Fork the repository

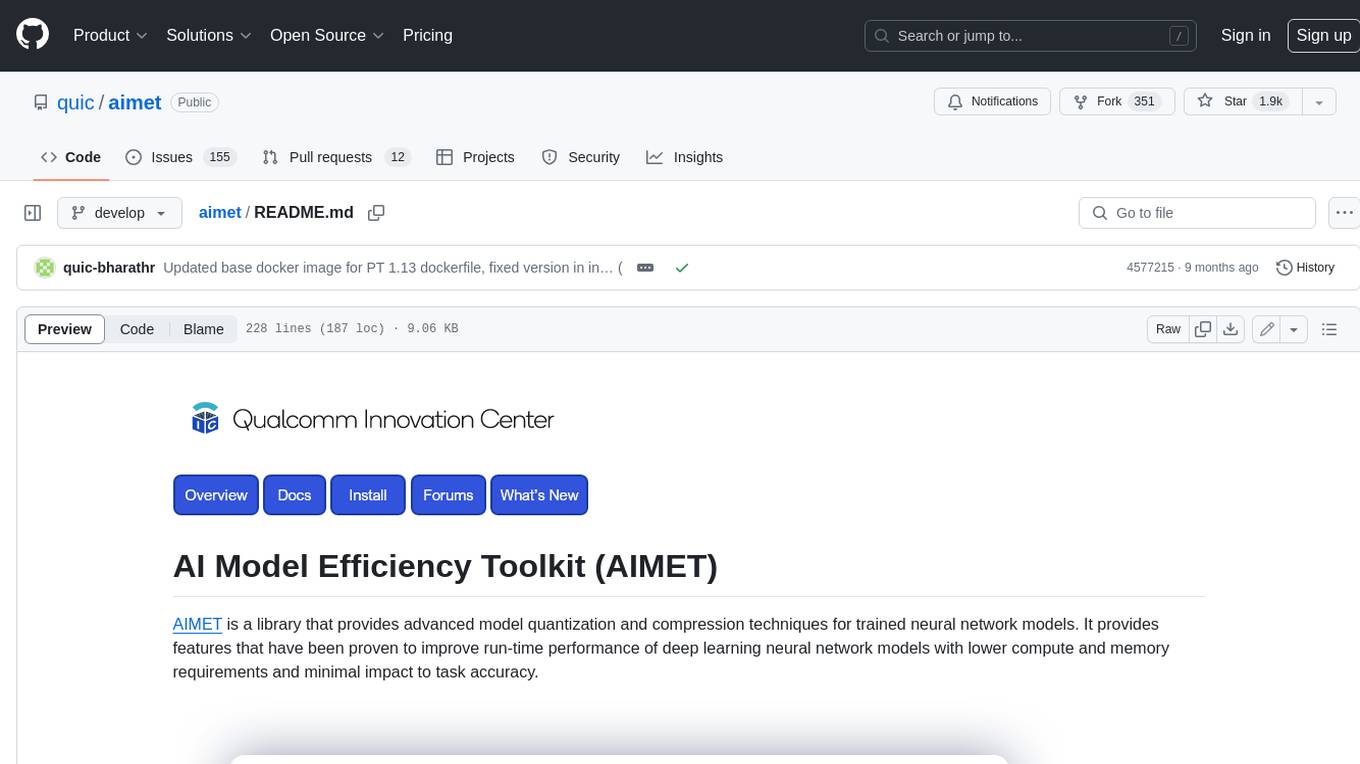coord(1115,101)
